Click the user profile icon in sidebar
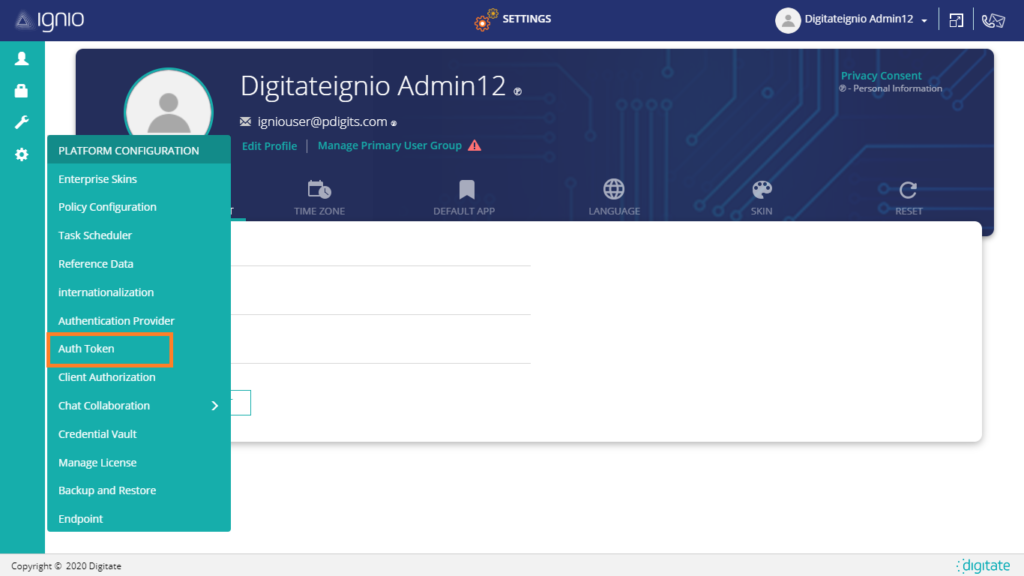 point(21,59)
